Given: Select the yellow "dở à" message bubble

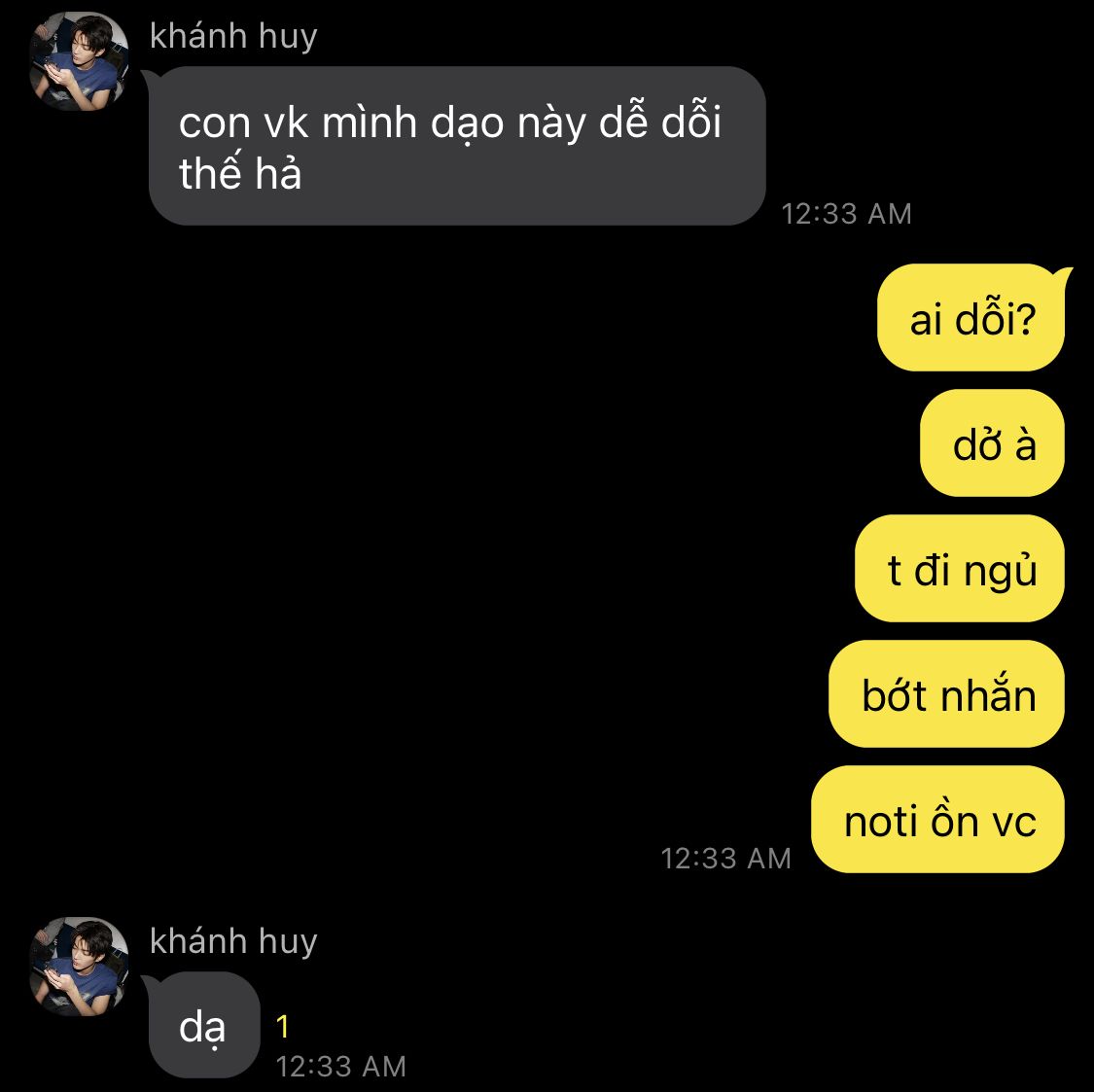Looking at the screenshot, I should pyautogui.click(x=992, y=443).
